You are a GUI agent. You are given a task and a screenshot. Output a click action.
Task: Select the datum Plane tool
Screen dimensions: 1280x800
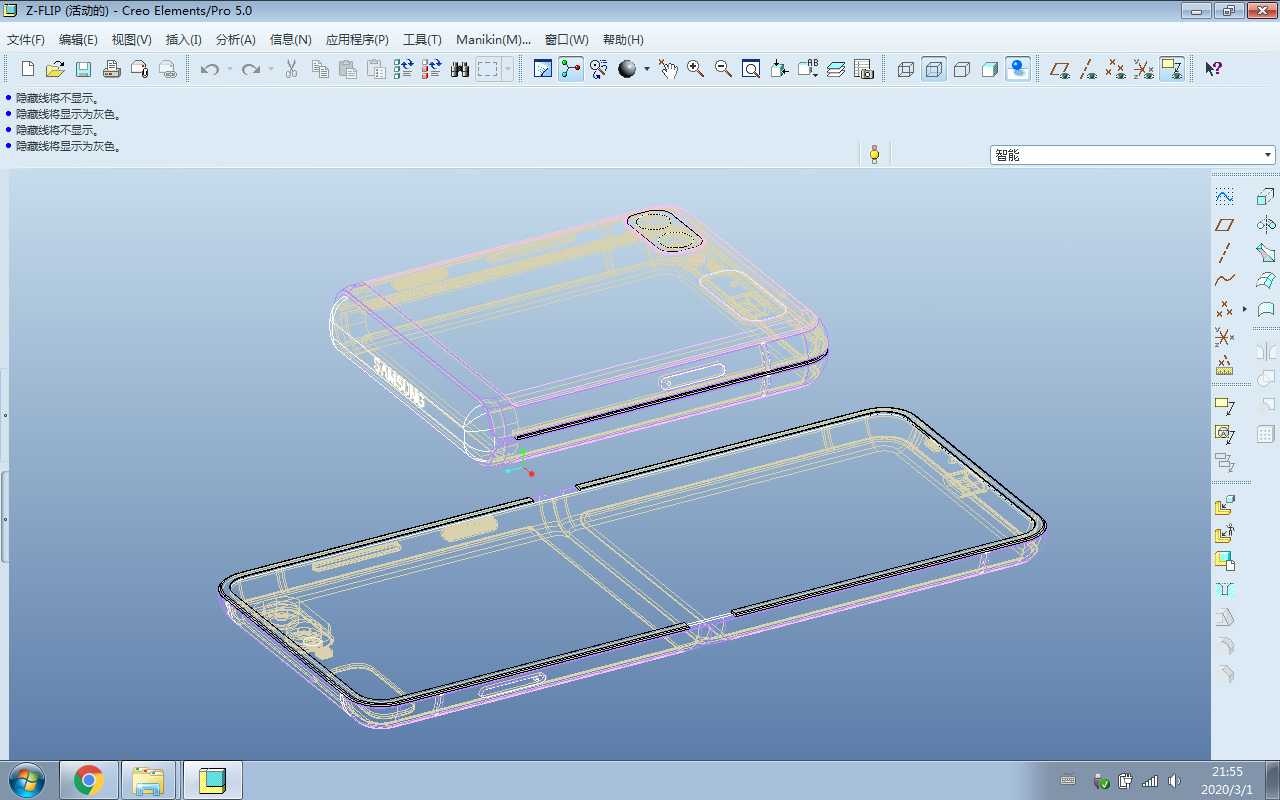click(x=1224, y=225)
